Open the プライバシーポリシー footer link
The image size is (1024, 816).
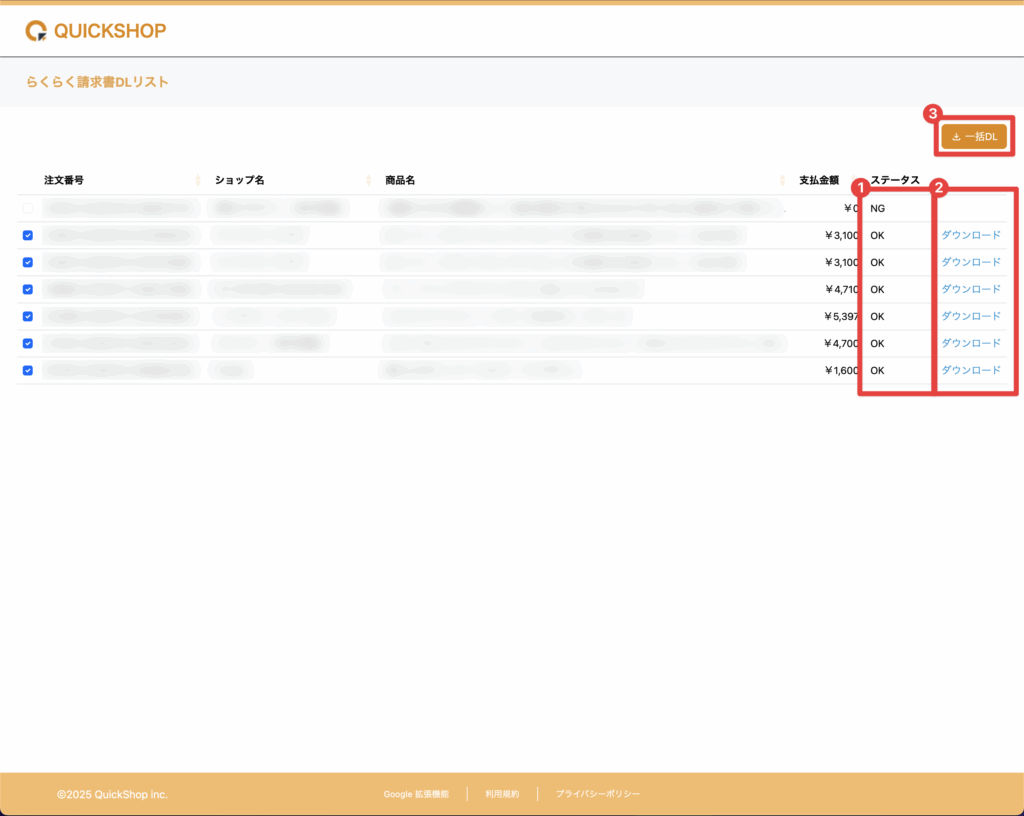(598, 794)
